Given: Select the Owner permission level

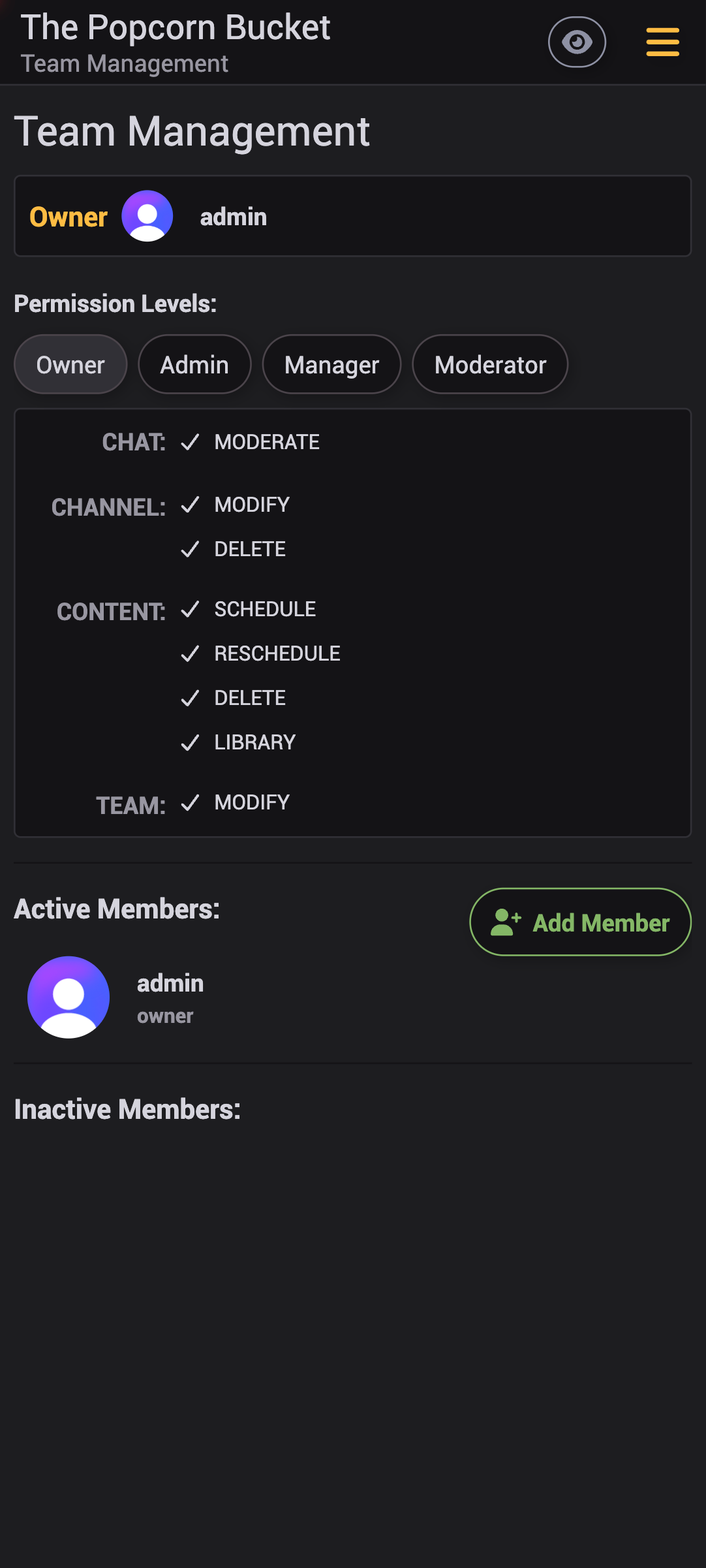Looking at the screenshot, I should point(70,365).
